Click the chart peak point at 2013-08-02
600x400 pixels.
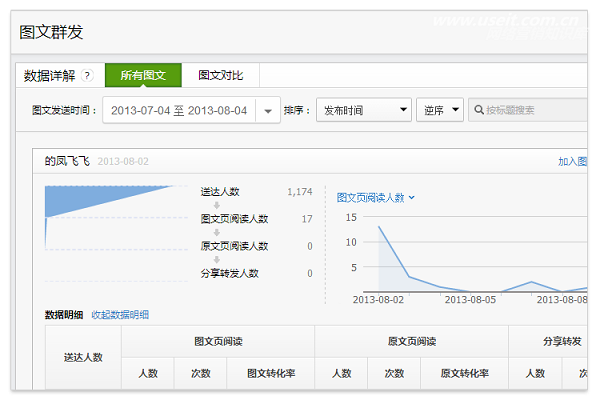[379, 226]
